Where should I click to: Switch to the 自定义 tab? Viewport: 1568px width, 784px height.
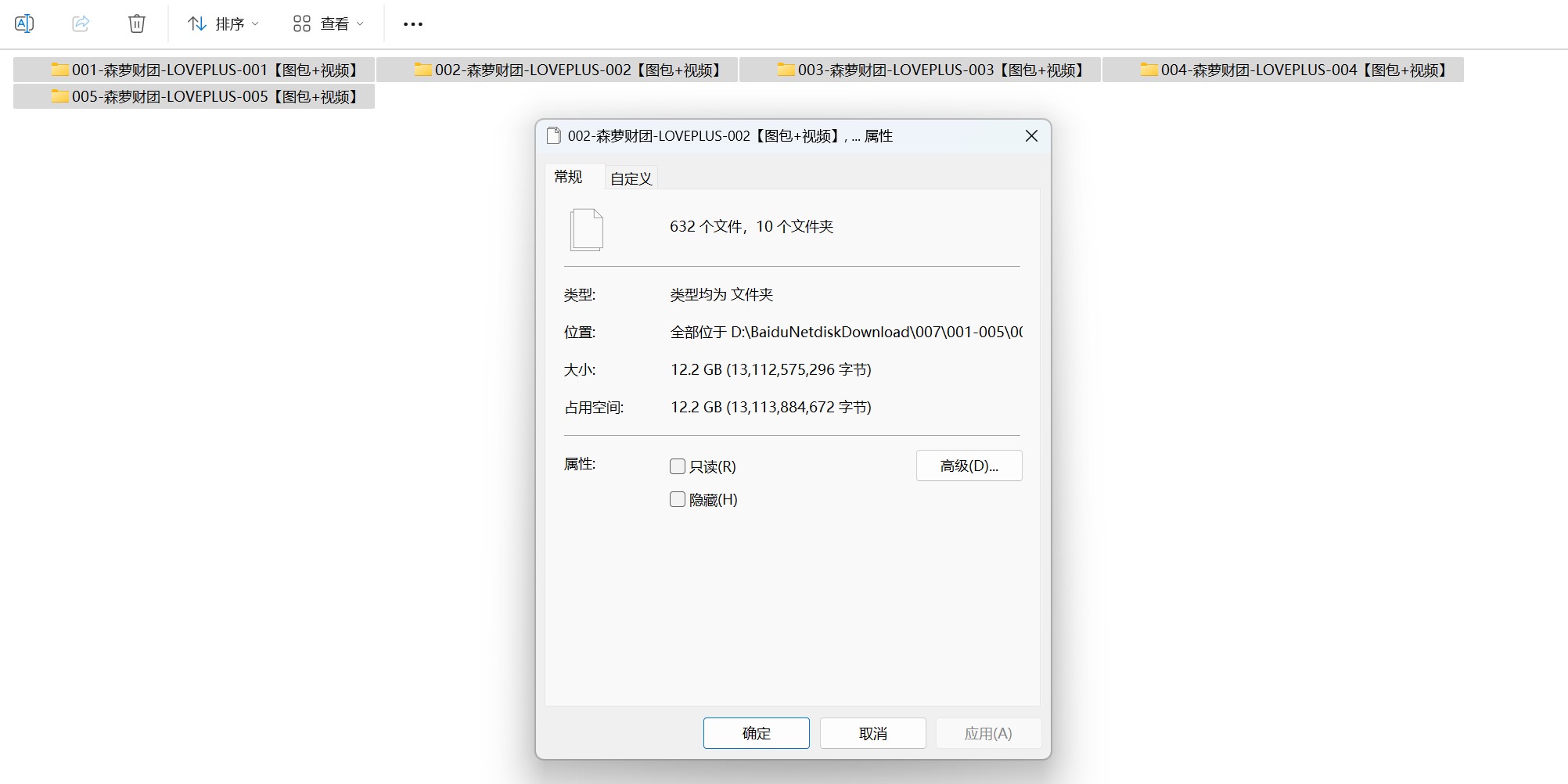pos(631,178)
